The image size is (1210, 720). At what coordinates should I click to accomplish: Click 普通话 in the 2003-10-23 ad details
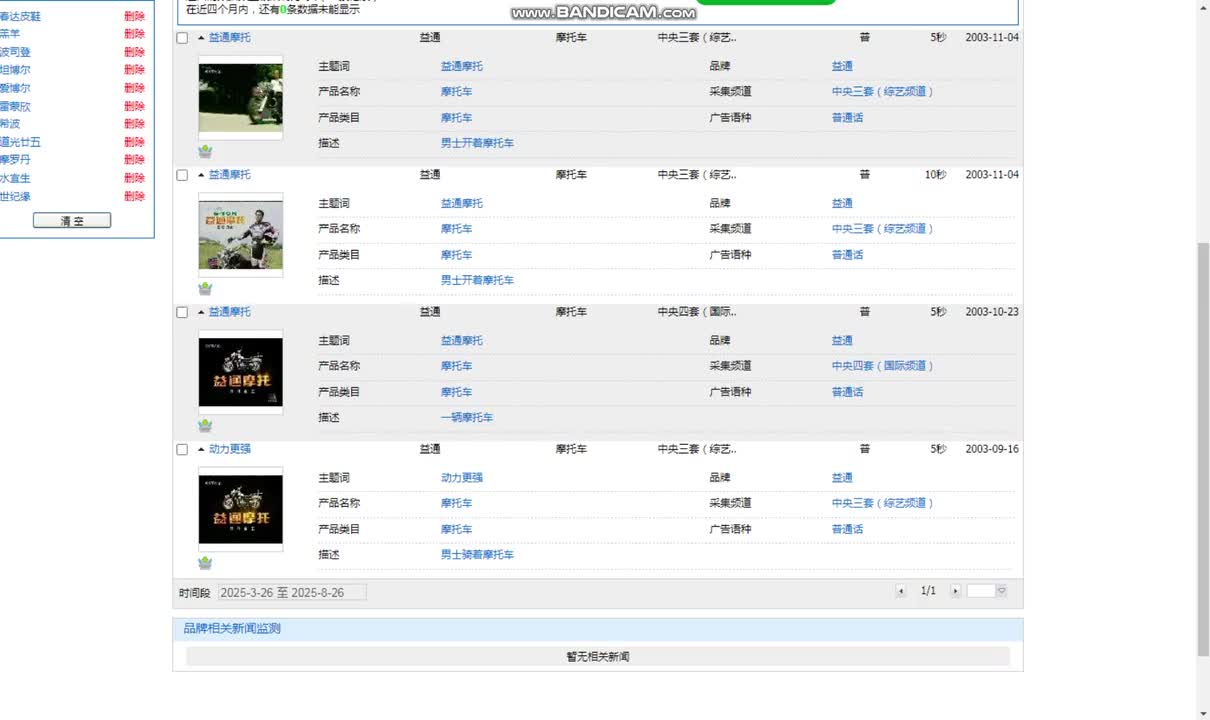click(847, 392)
